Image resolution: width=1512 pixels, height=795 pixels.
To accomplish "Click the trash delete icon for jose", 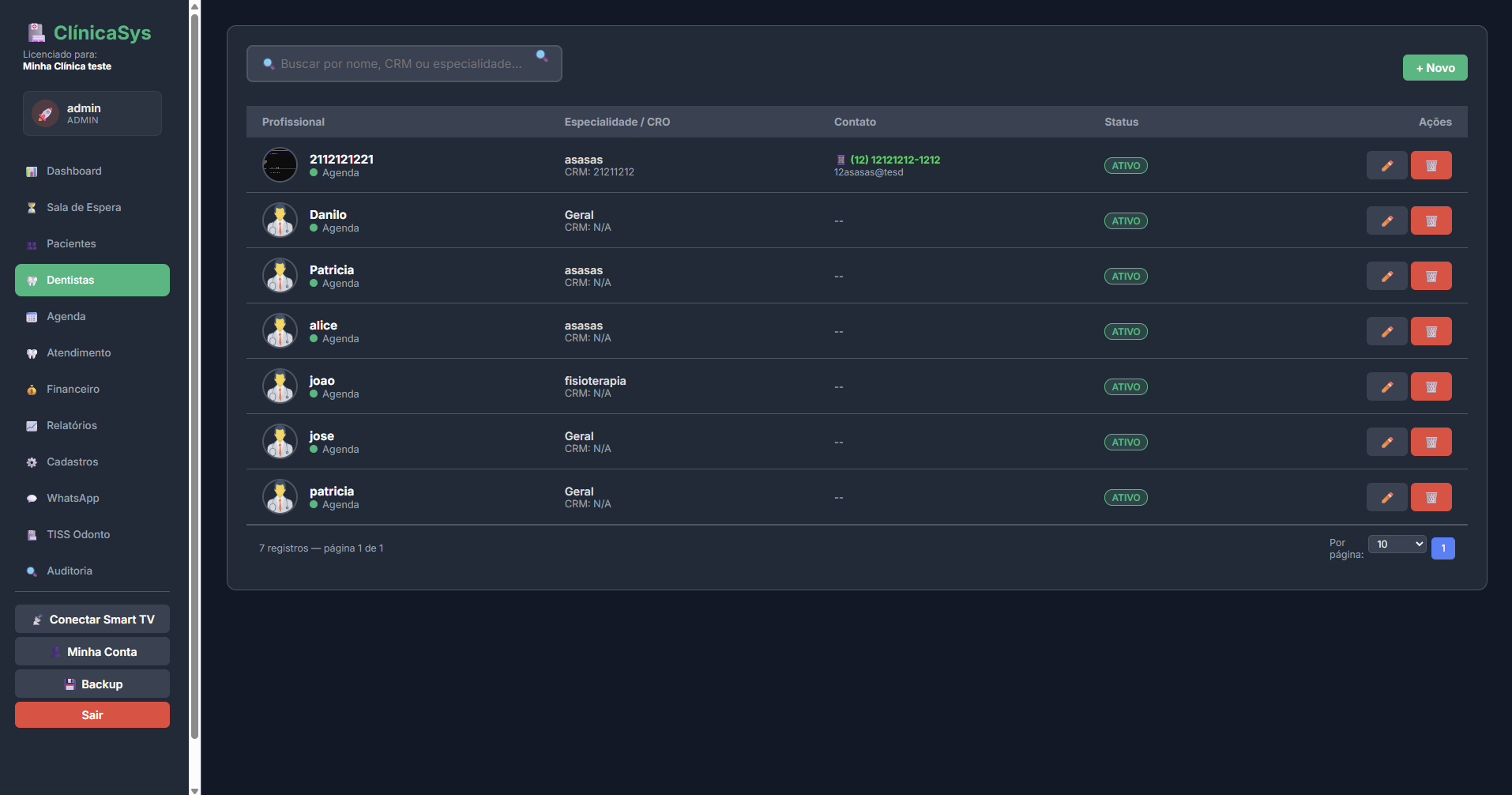I will click(1431, 443).
